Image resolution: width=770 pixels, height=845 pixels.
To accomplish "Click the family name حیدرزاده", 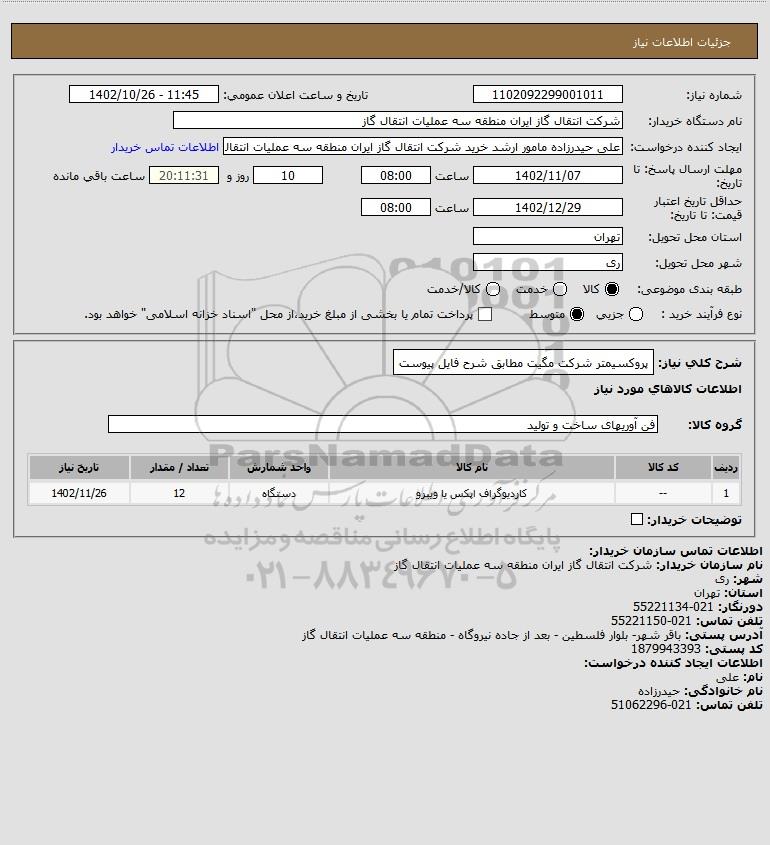I will click(660, 691).
